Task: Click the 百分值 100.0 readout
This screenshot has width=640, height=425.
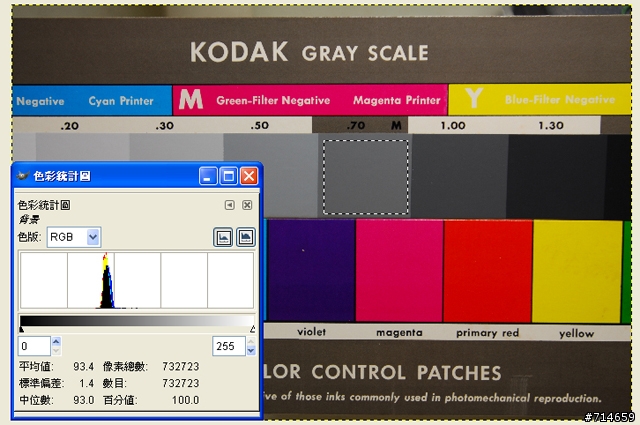Action: (151, 400)
